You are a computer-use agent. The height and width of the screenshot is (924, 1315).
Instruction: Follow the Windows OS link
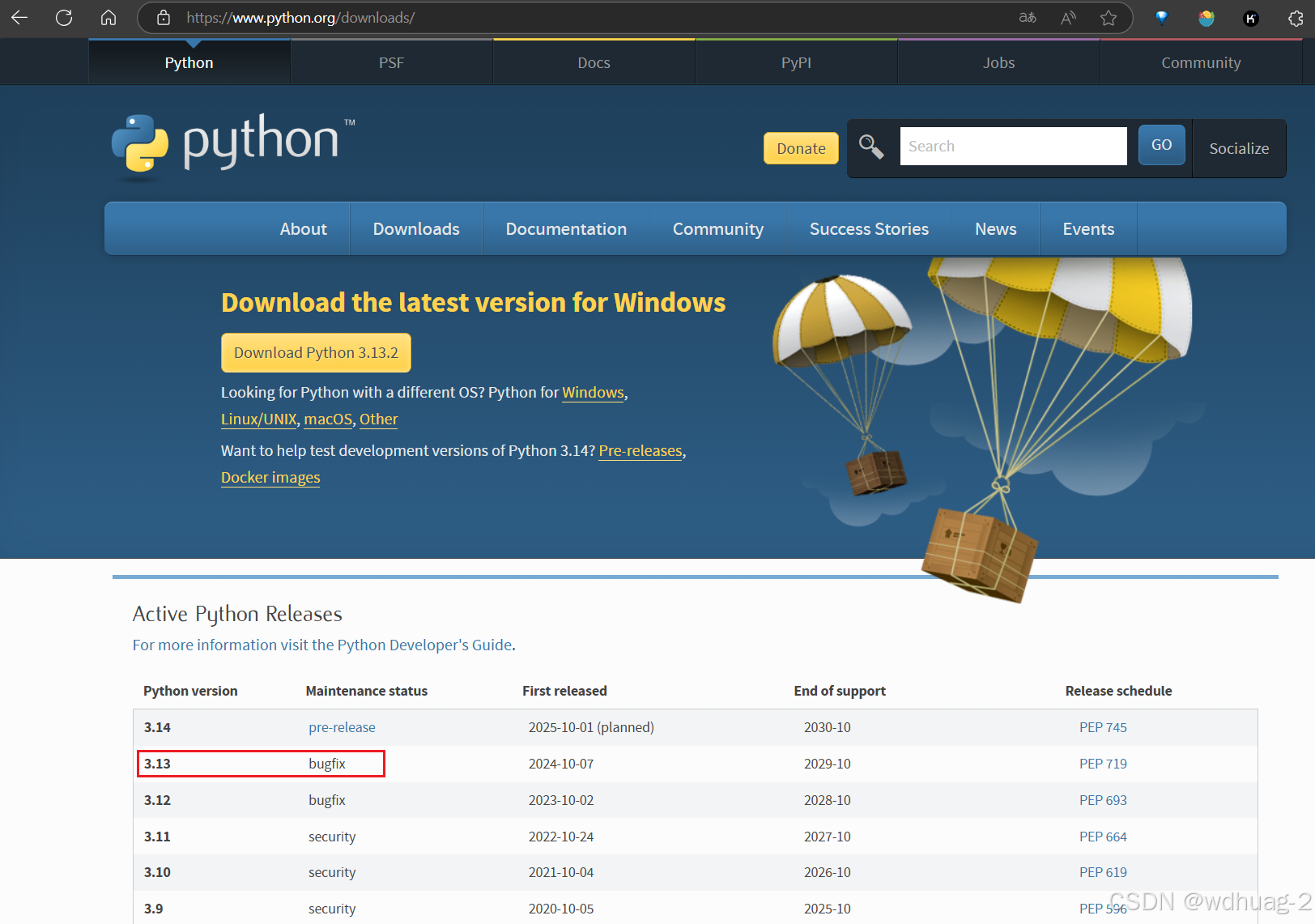click(x=593, y=393)
